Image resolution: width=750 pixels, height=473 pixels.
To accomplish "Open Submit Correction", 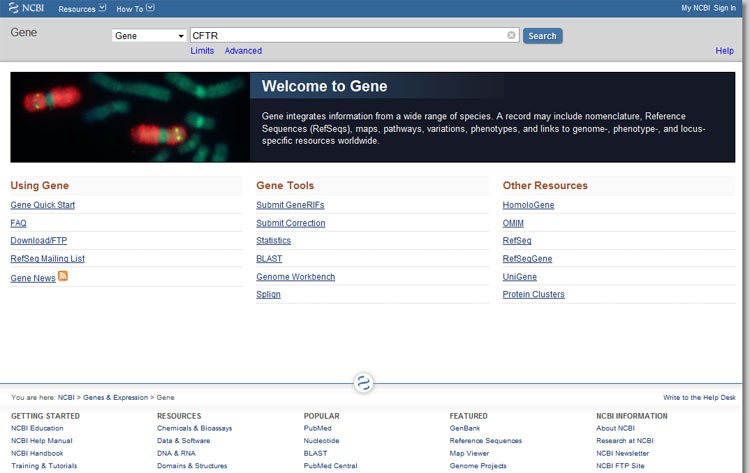I will pyautogui.click(x=290, y=223).
